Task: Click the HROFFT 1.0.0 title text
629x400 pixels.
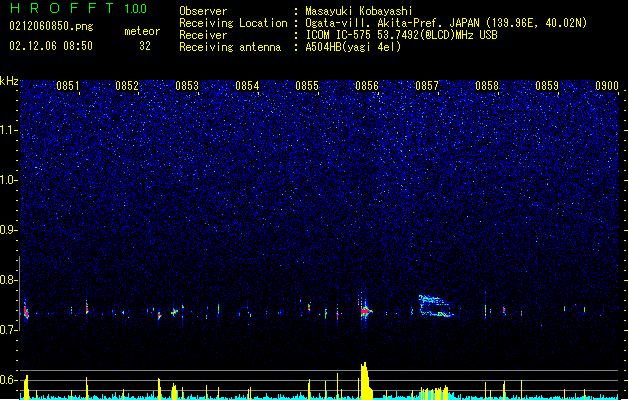Action: coord(79,8)
